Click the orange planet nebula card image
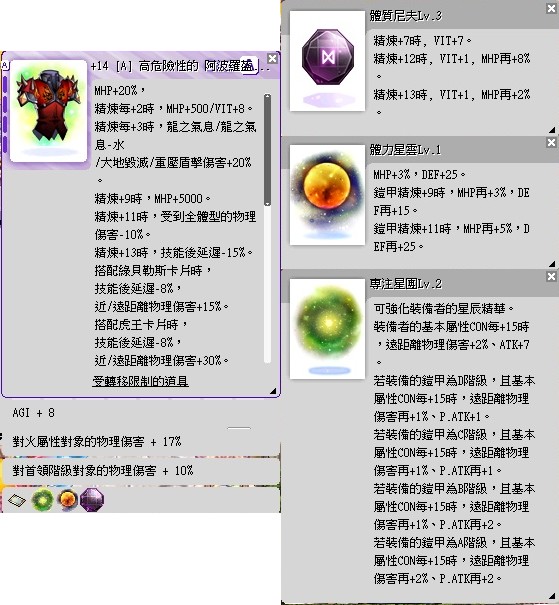This screenshot has width=559, height=605. click(x=327, y=195)
